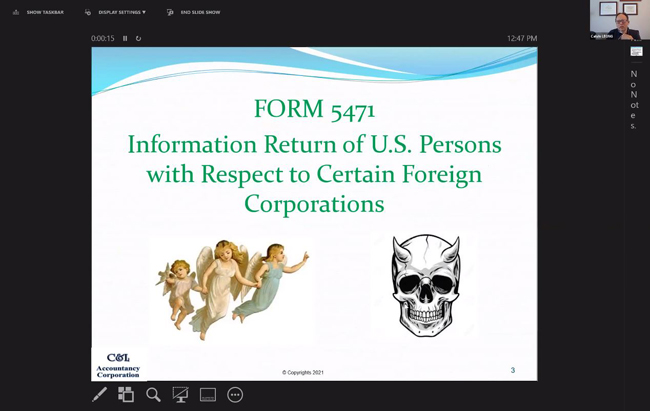The width and height of the screenshot is (650, 411).
Task: Click the End Slide Show icon
Action: 170,12
